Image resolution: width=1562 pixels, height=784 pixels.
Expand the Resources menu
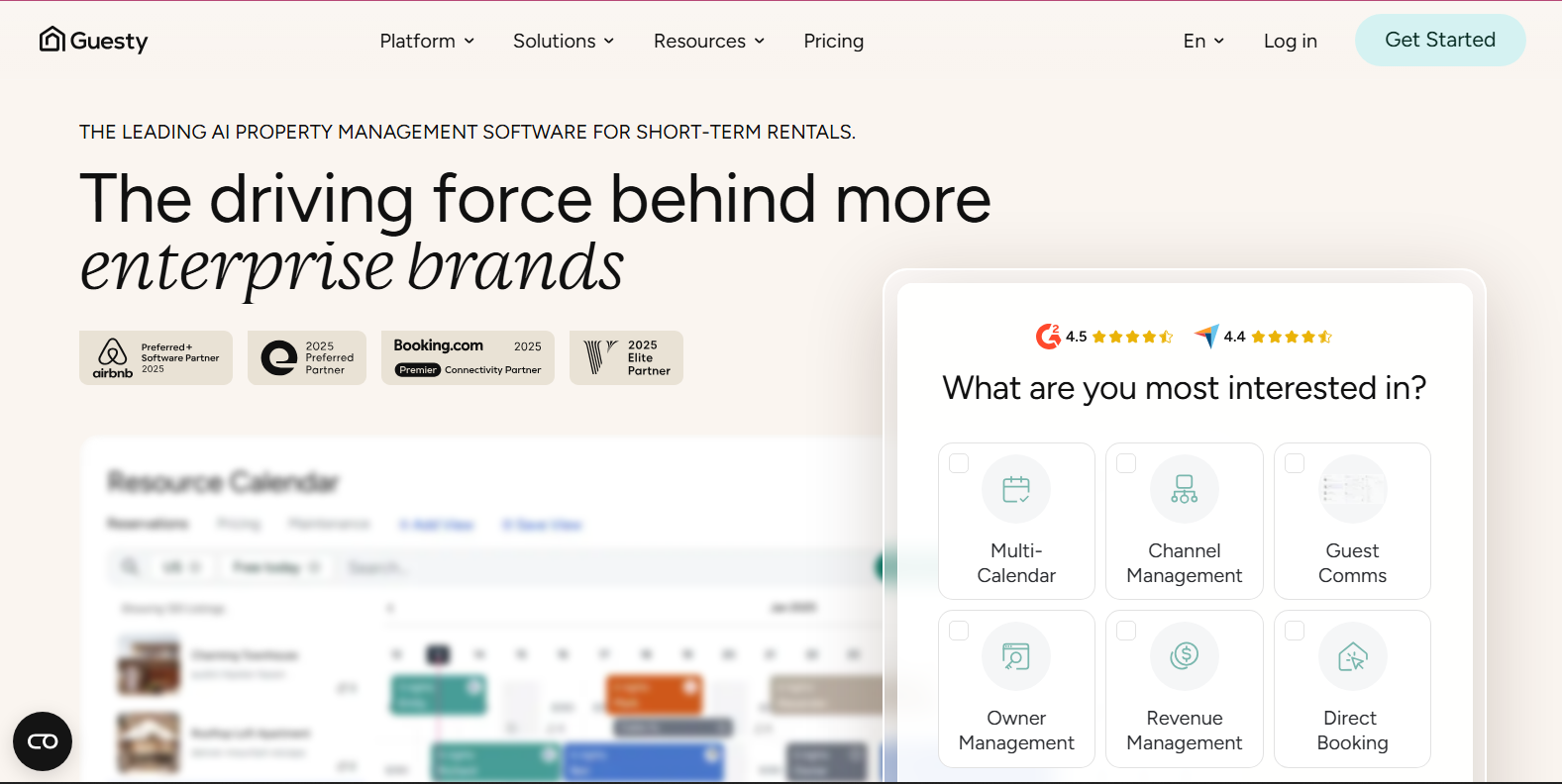click(709, 41)
